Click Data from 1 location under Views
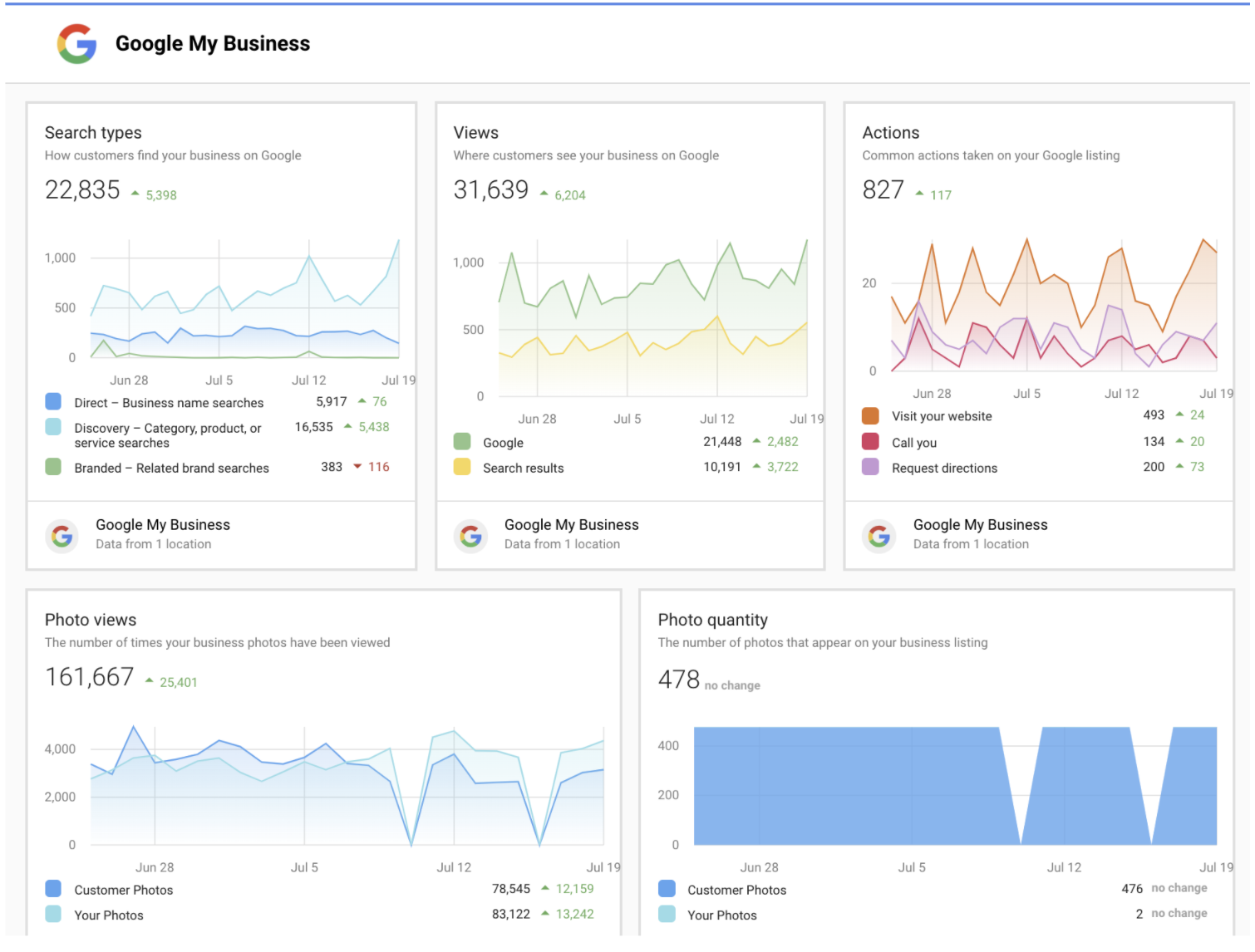Image resolution: width=1255 pixels, height=952 pixels. pyautogui.click(x=562, y=544)
